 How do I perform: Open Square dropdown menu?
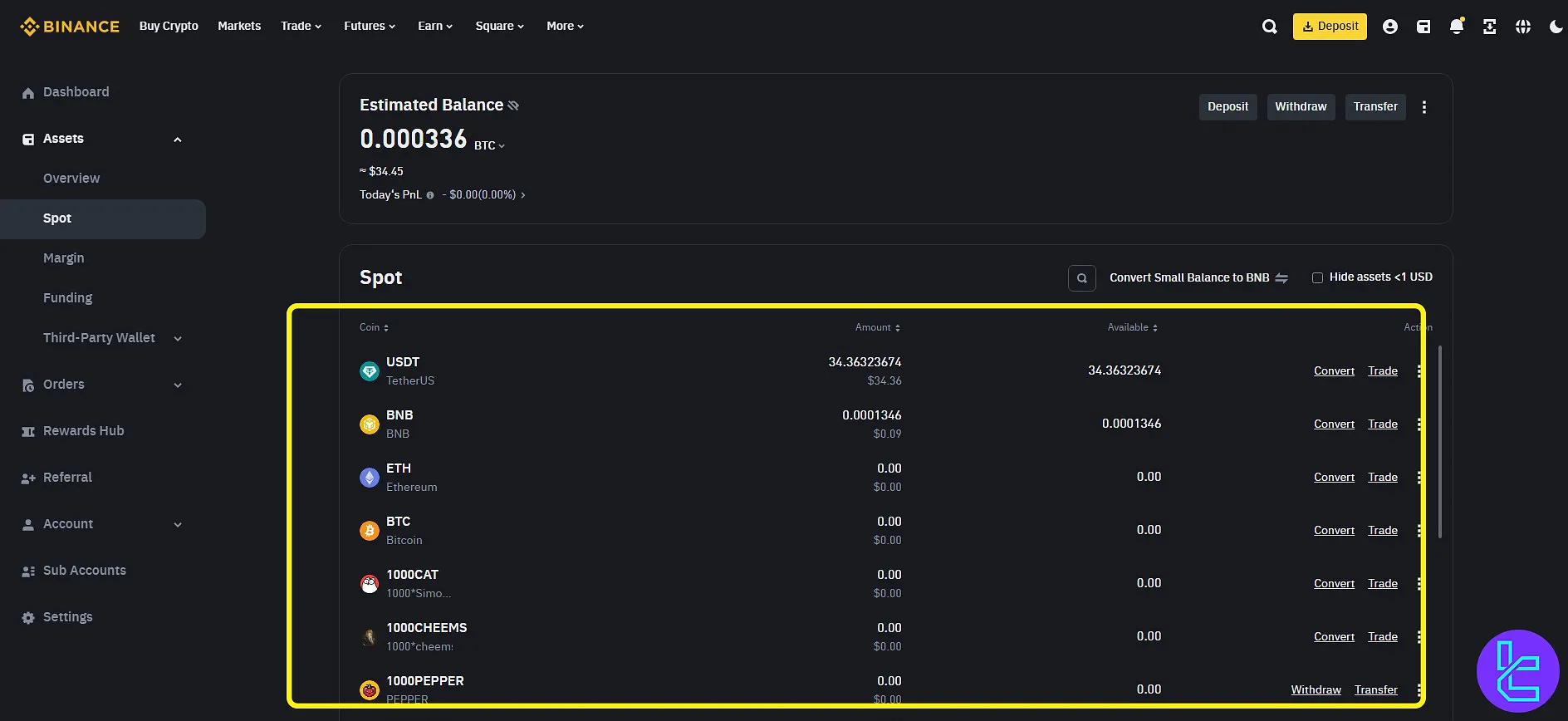(500, 27)
